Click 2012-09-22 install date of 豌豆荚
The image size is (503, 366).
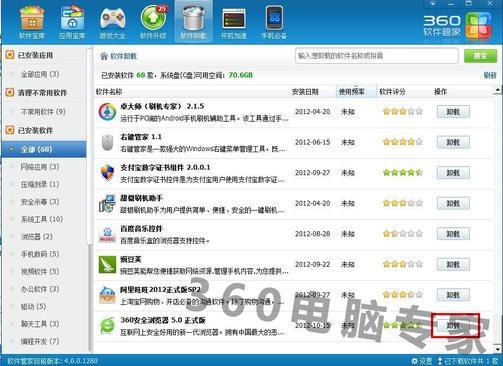click(x=312, y=264)
